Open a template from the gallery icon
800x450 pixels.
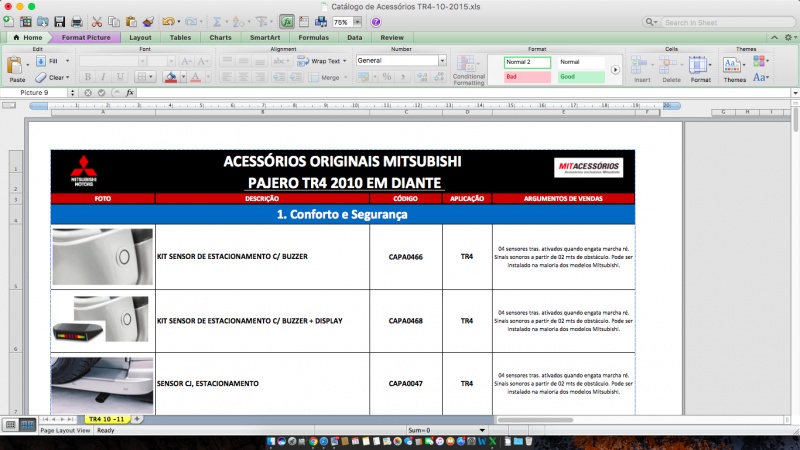tap(26, 22)
